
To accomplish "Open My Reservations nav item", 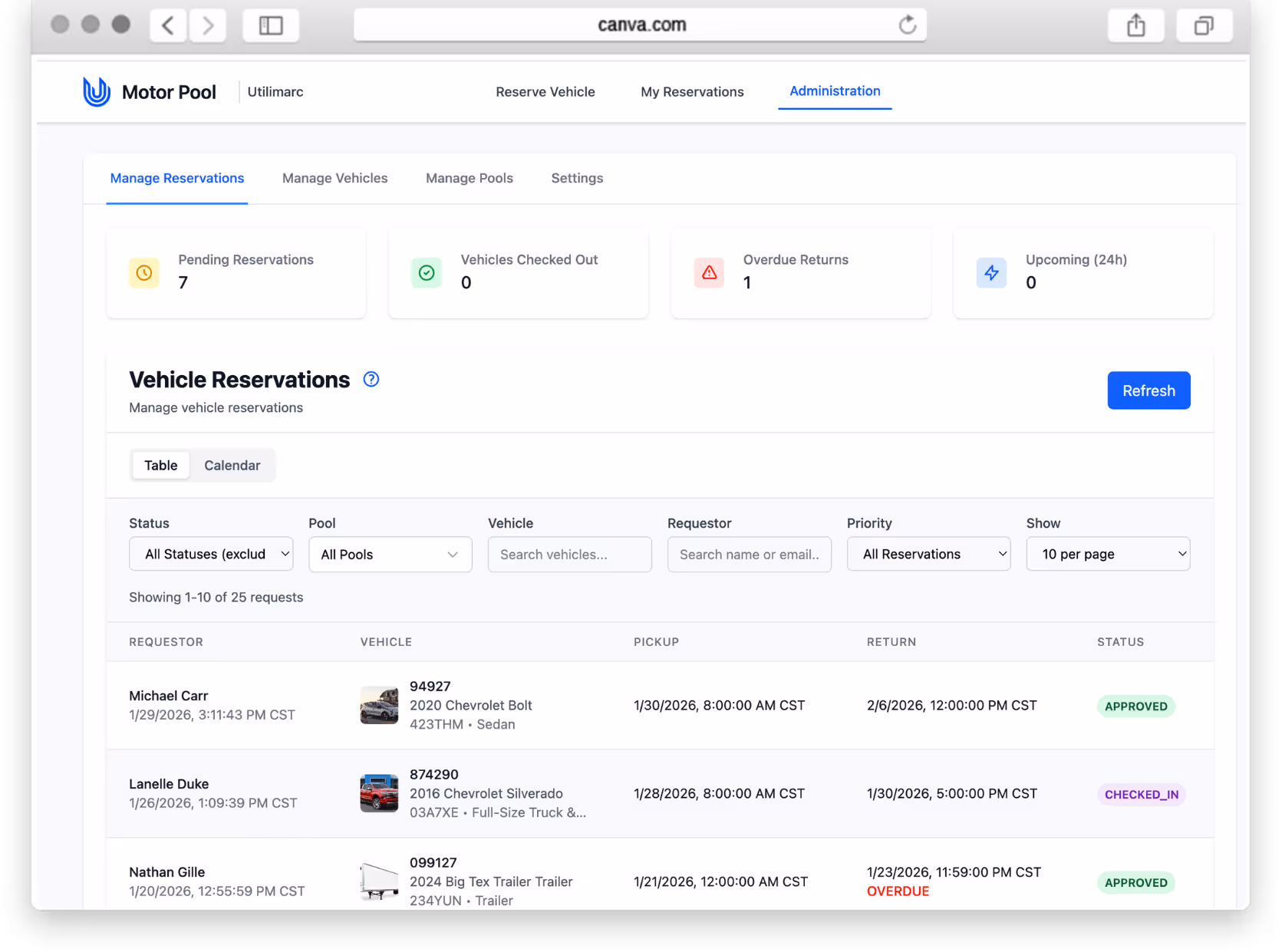I will pyautogui.click(x=693, y=92).
